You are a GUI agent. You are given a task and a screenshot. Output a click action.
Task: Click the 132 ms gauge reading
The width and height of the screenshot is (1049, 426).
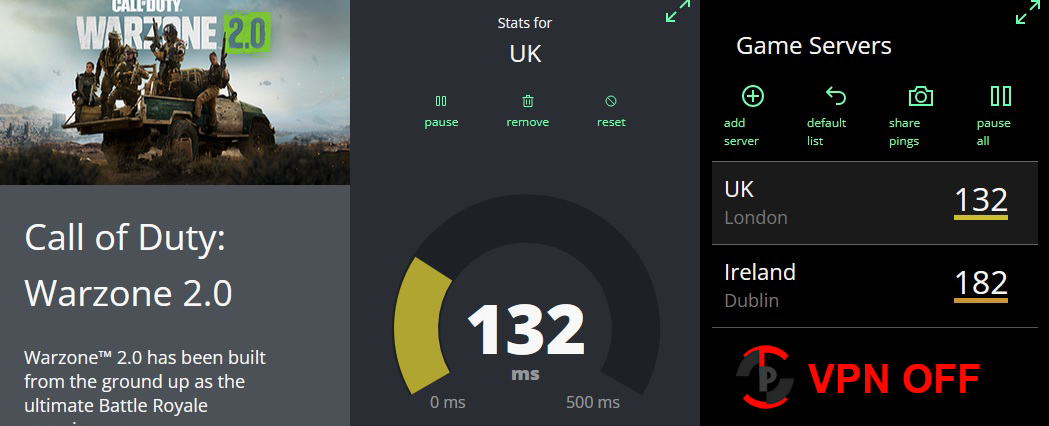[526, 330]
